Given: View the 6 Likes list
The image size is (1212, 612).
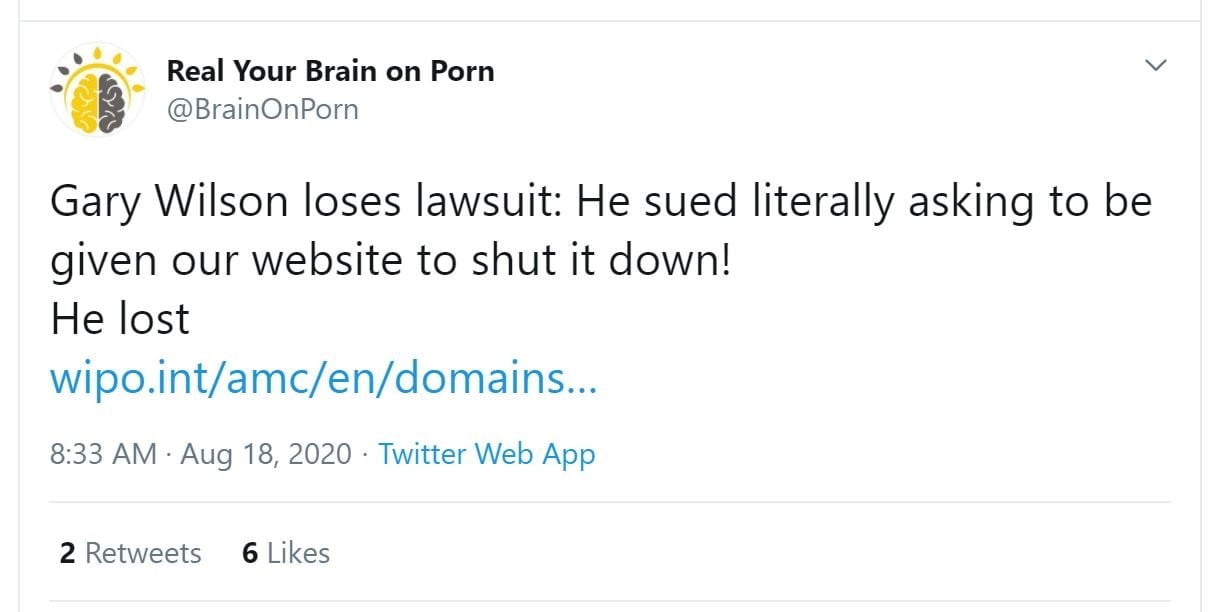Looking at the screenshot, I should coord(285,553).
